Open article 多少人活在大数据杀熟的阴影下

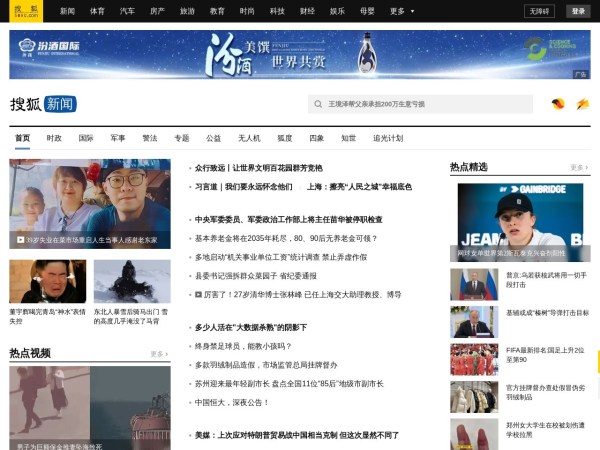coord(250,327)
